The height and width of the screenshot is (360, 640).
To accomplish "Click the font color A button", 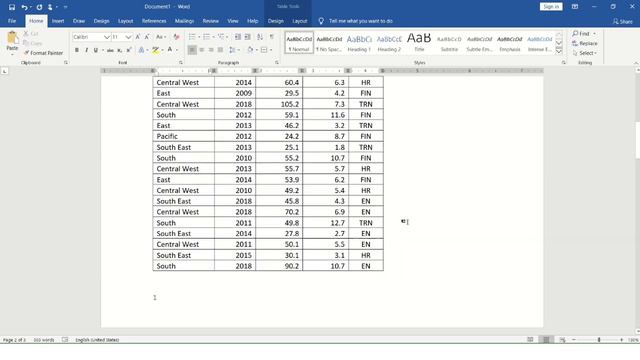I will click(170, 50).
